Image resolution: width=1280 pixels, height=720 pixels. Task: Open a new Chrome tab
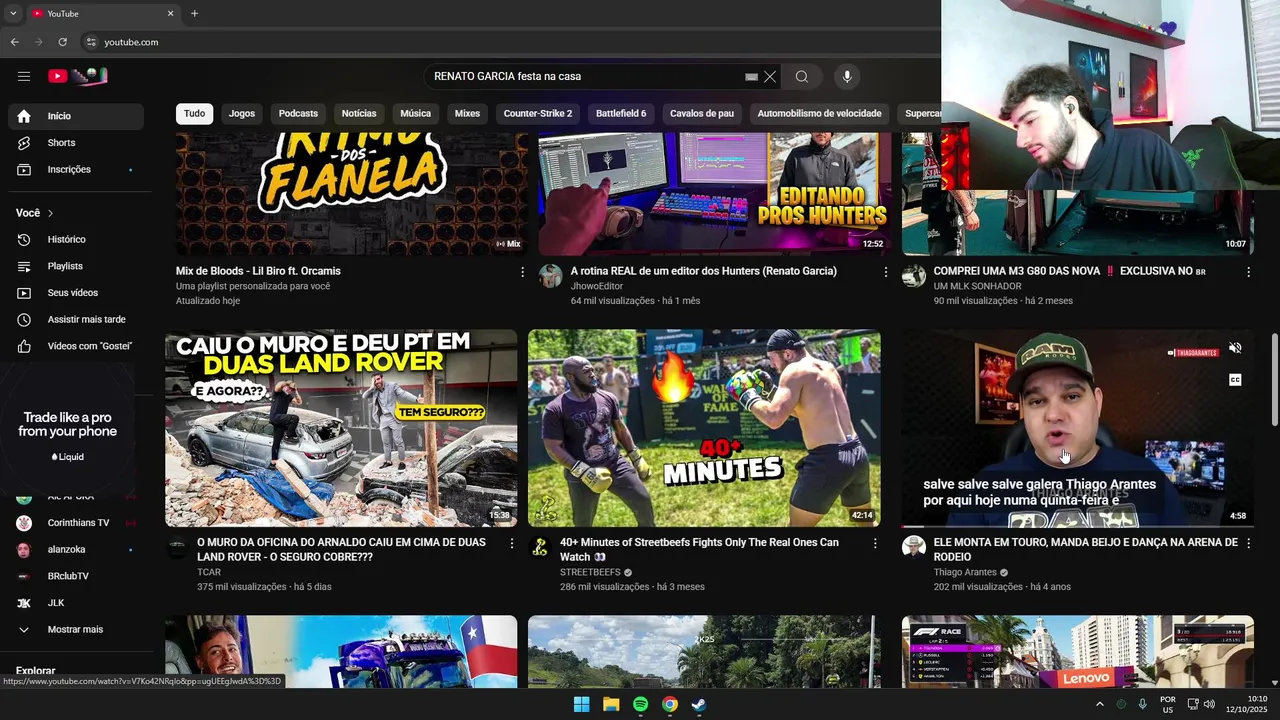[x=194, y=14]
